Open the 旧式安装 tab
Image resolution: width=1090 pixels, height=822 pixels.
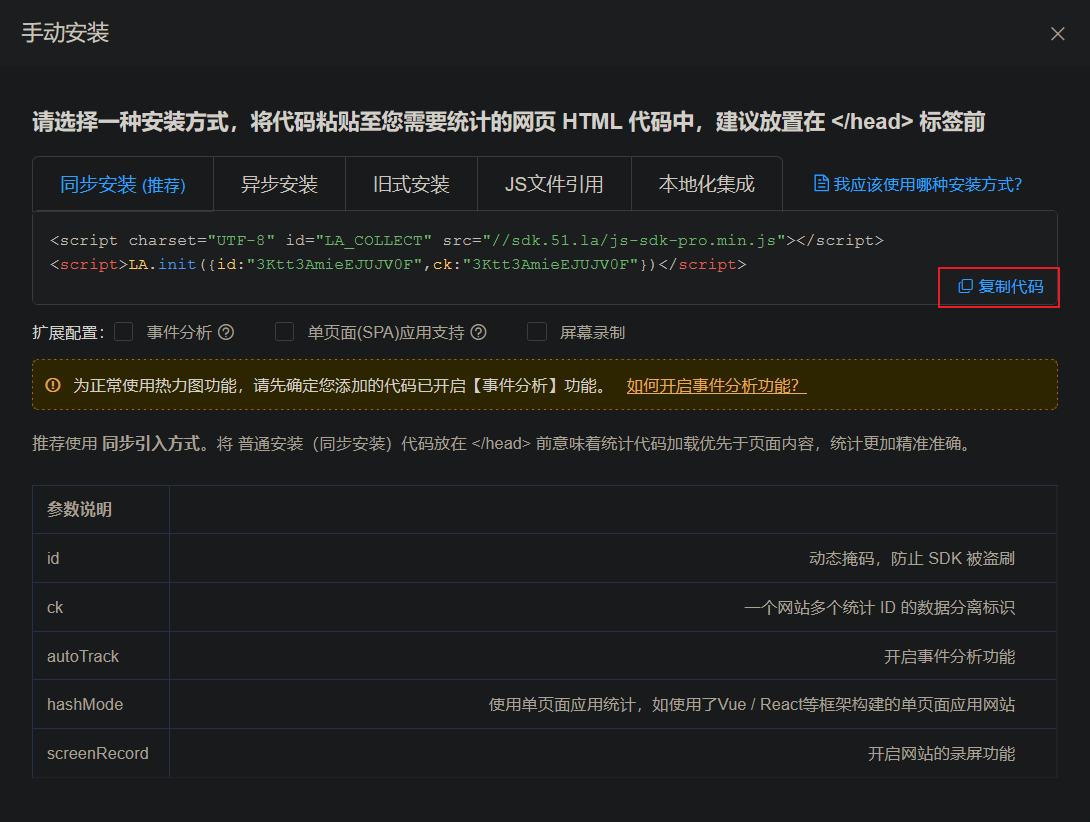pos(412,184)
